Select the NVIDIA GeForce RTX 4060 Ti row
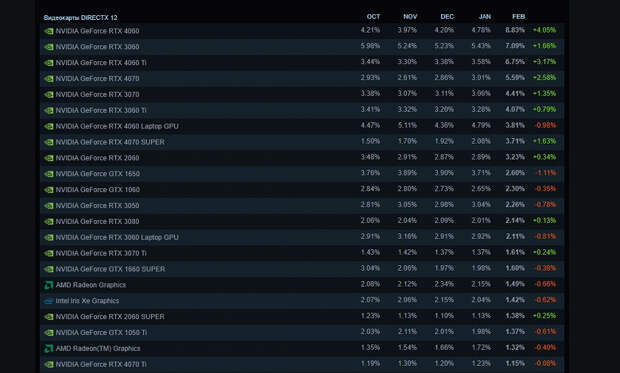 click(x=302, y=62)
